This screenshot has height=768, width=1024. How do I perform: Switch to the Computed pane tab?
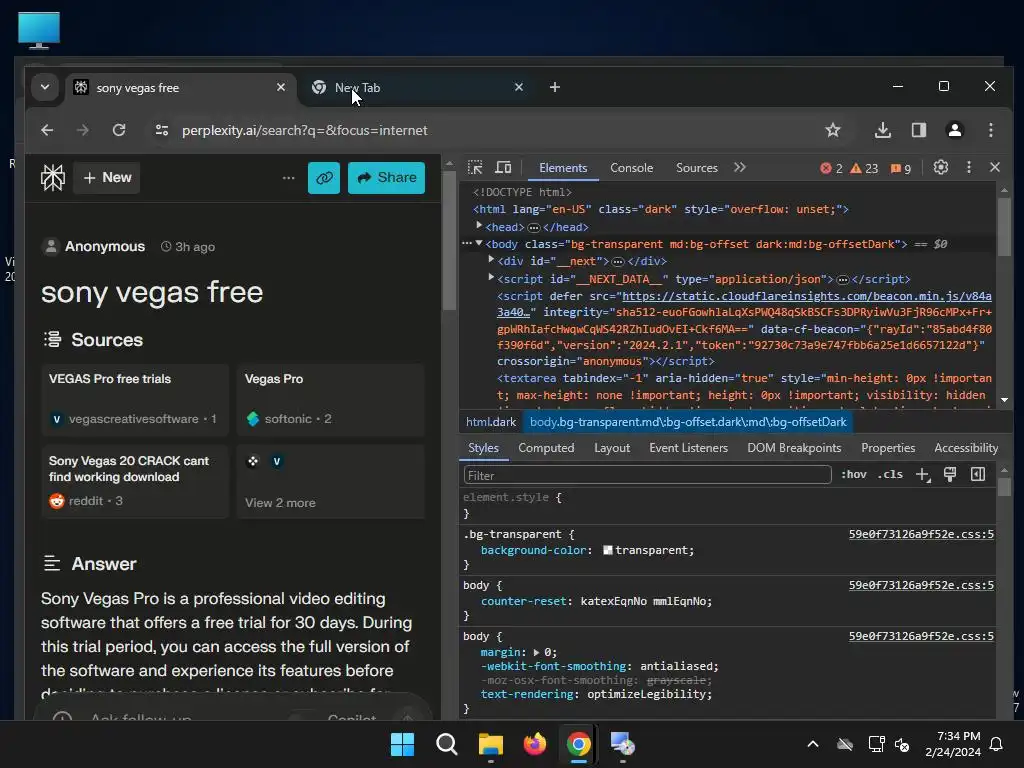point(546,448)
